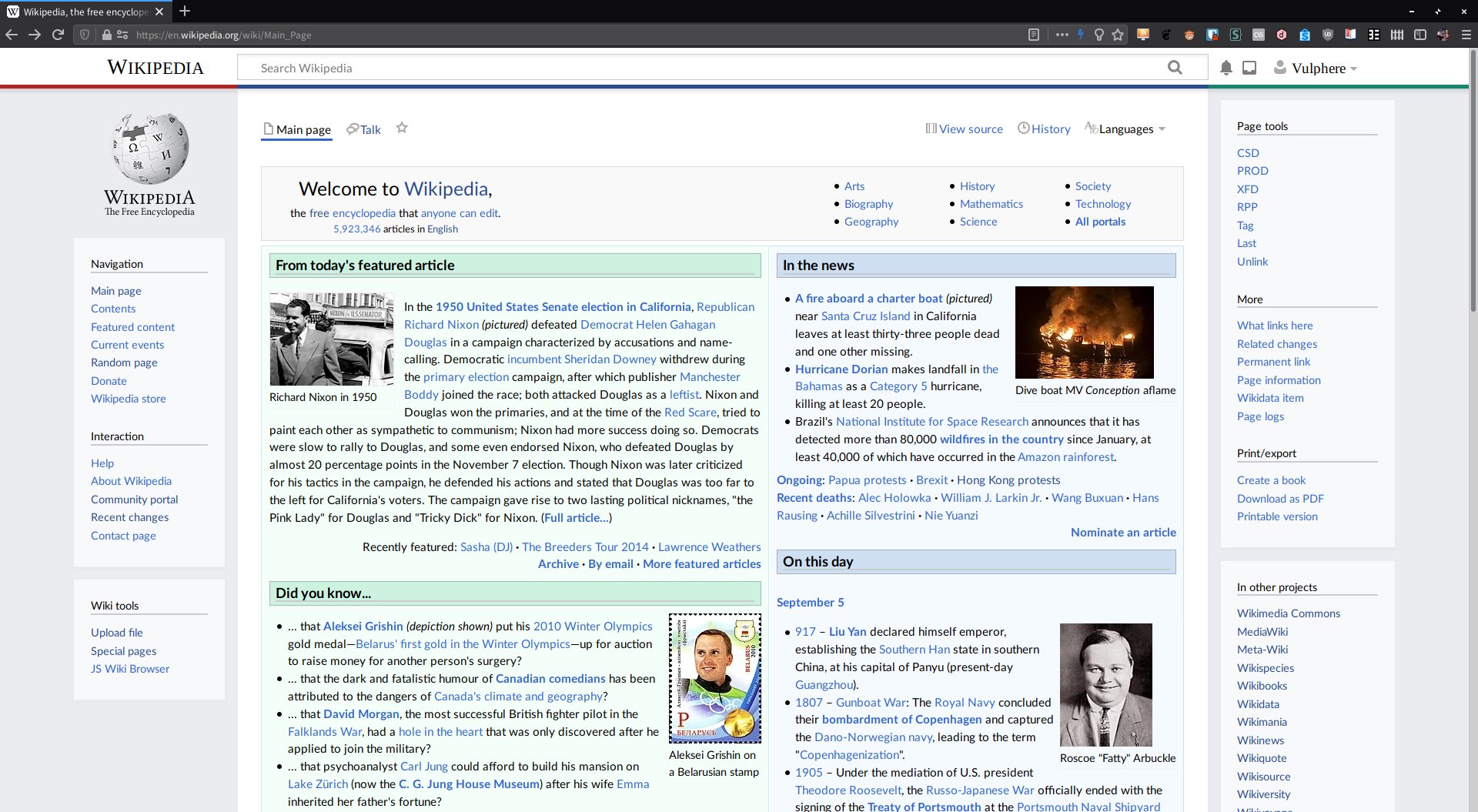Image resolution: width=1478 pixels, height=812 pixels.
Task: Open the Richard Nixon 1950 thumbnail
Action: tap(331, 339)
